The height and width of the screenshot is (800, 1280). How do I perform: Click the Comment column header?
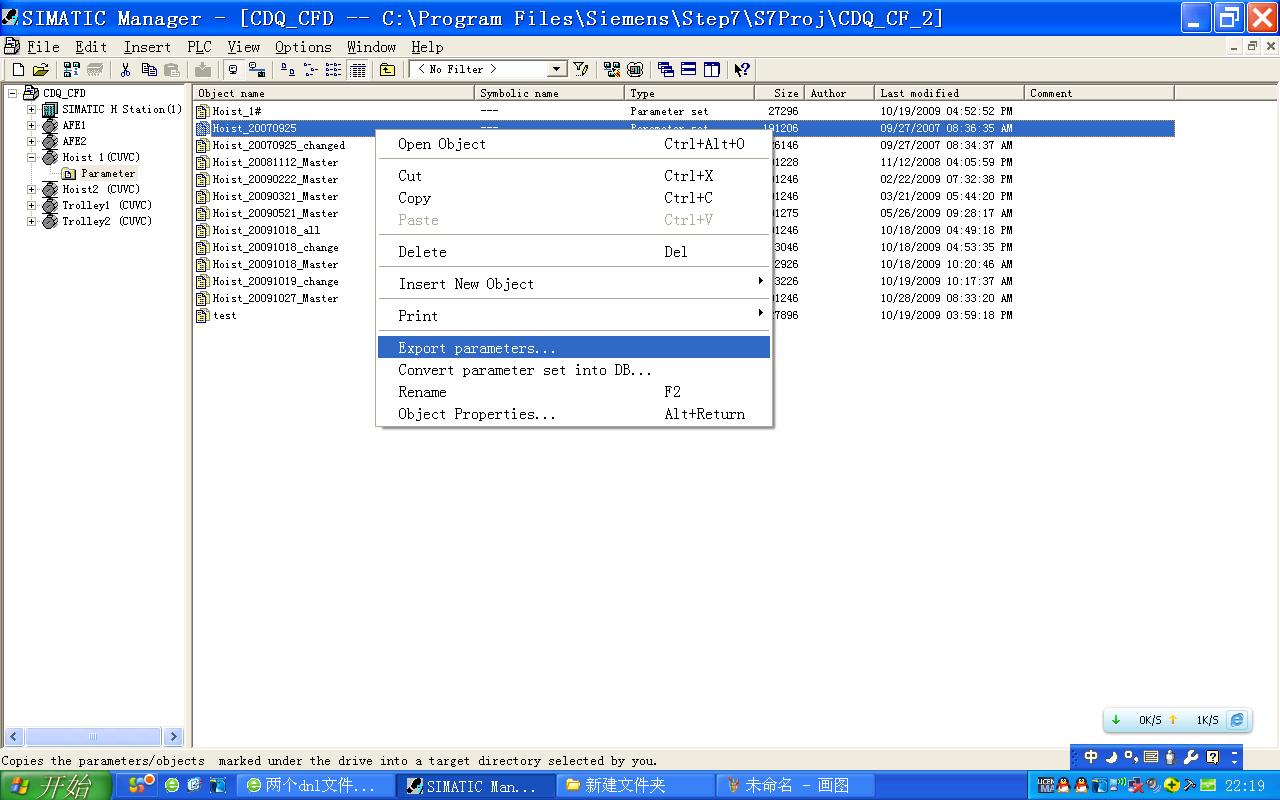point(1100,93)
